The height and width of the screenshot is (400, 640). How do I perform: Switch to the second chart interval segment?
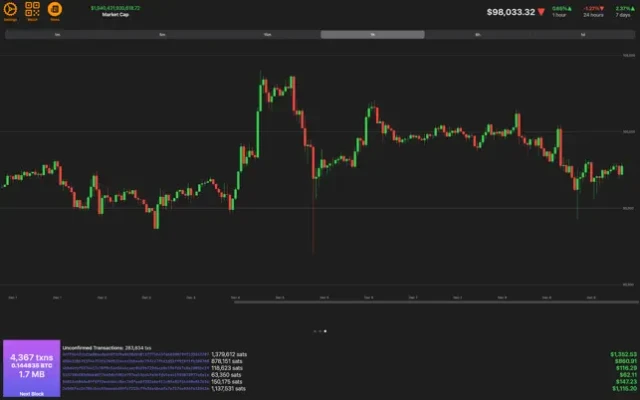coord(162,34)
